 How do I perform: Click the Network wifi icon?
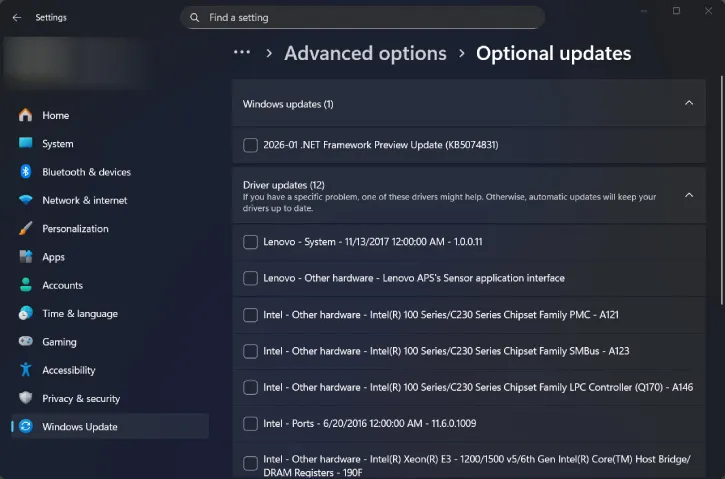click(26, 200)
